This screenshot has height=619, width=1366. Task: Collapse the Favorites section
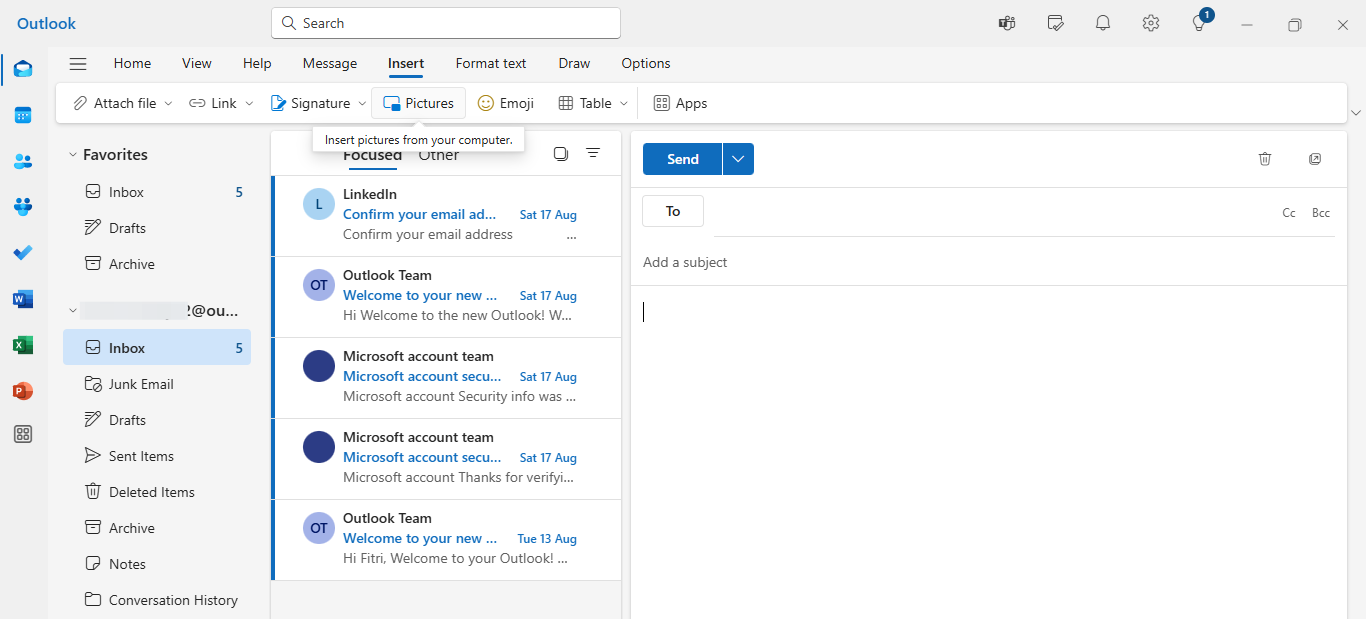click(71, 154)
